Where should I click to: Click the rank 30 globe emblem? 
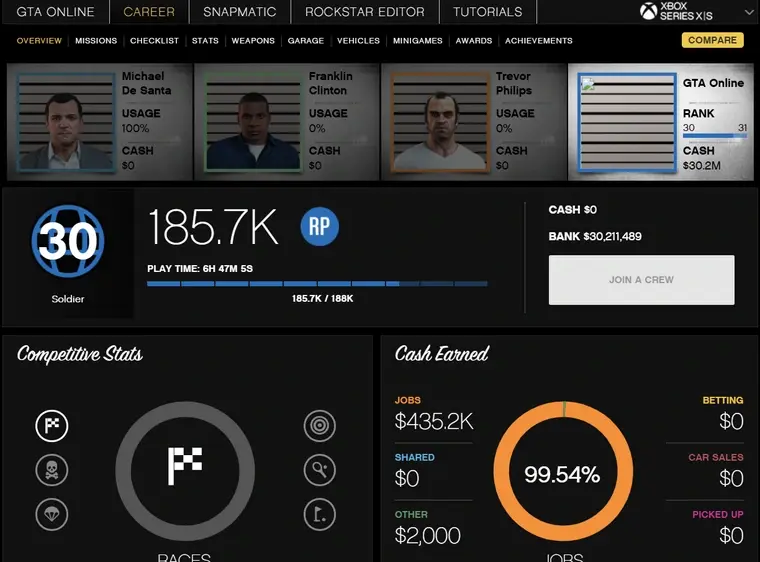[68, 241]
